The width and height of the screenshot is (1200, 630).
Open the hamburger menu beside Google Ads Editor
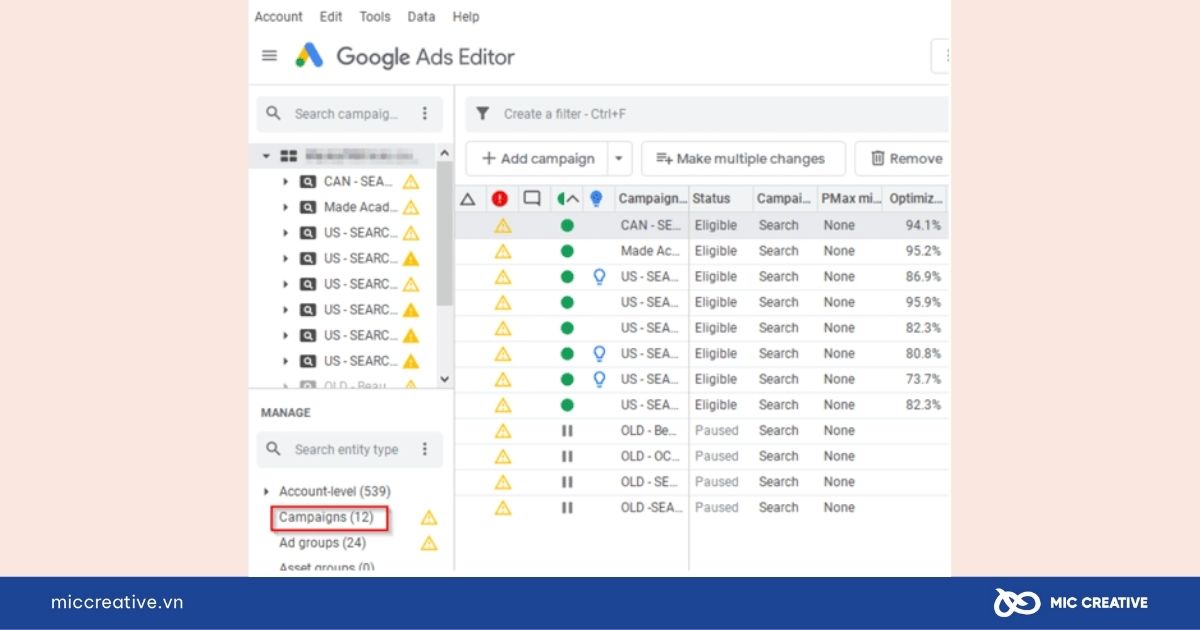pos(269,56)
